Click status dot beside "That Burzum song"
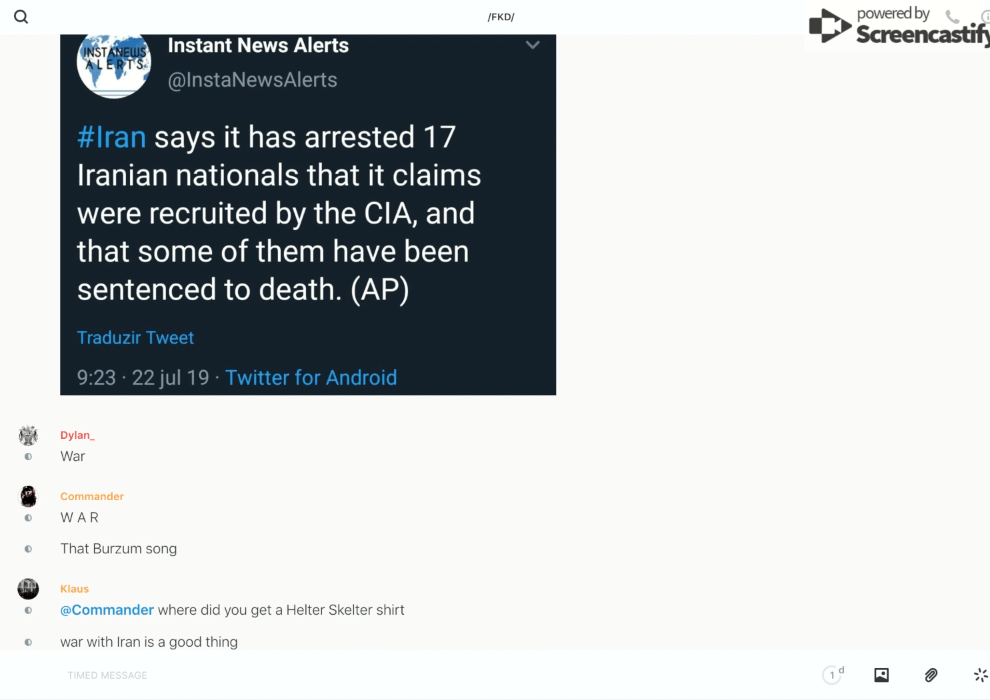Viewport: 990px width, 700px height. coord(28,549)
